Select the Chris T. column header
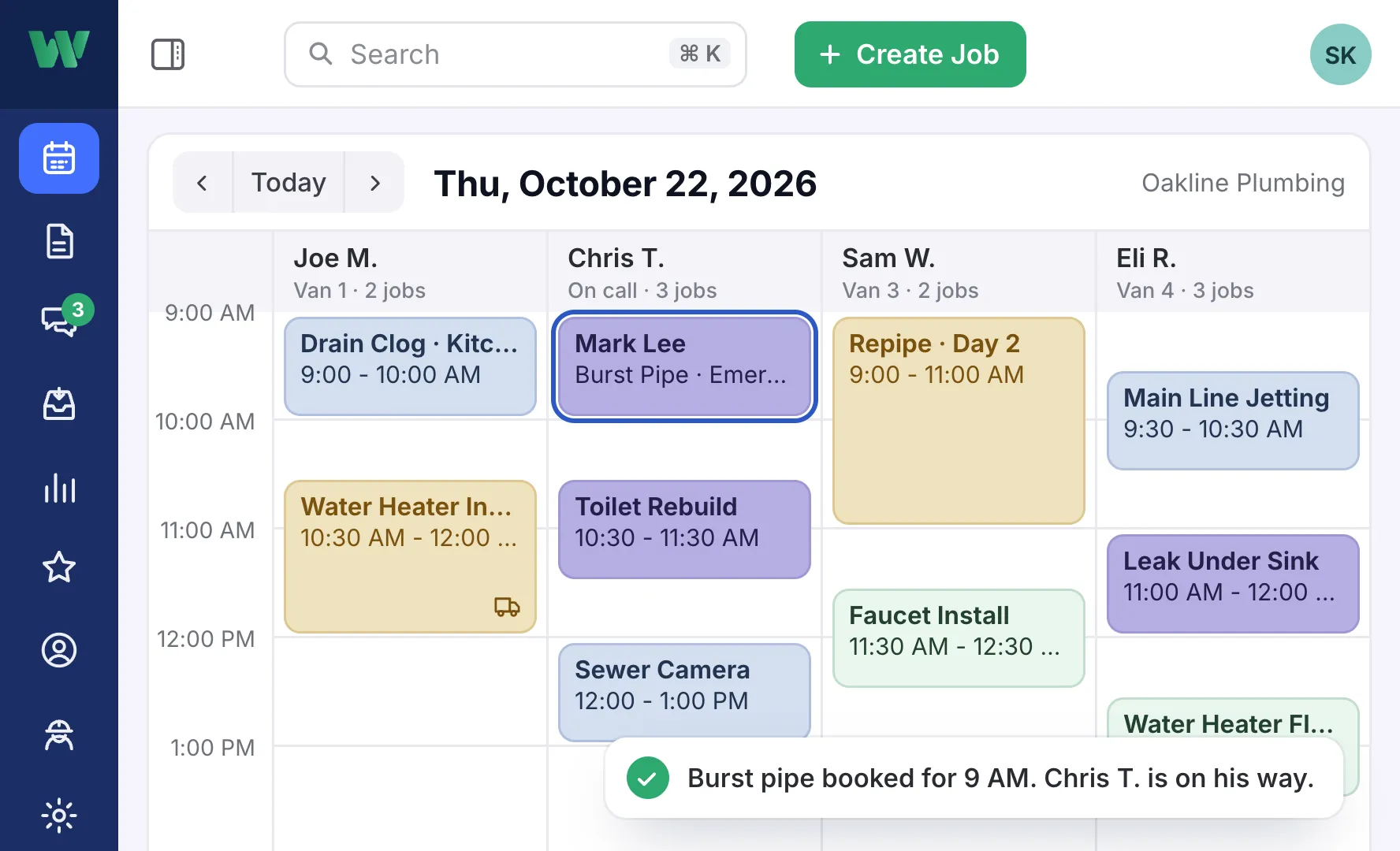Screen dimensions: 1400x851 click(x=684, y=273)
